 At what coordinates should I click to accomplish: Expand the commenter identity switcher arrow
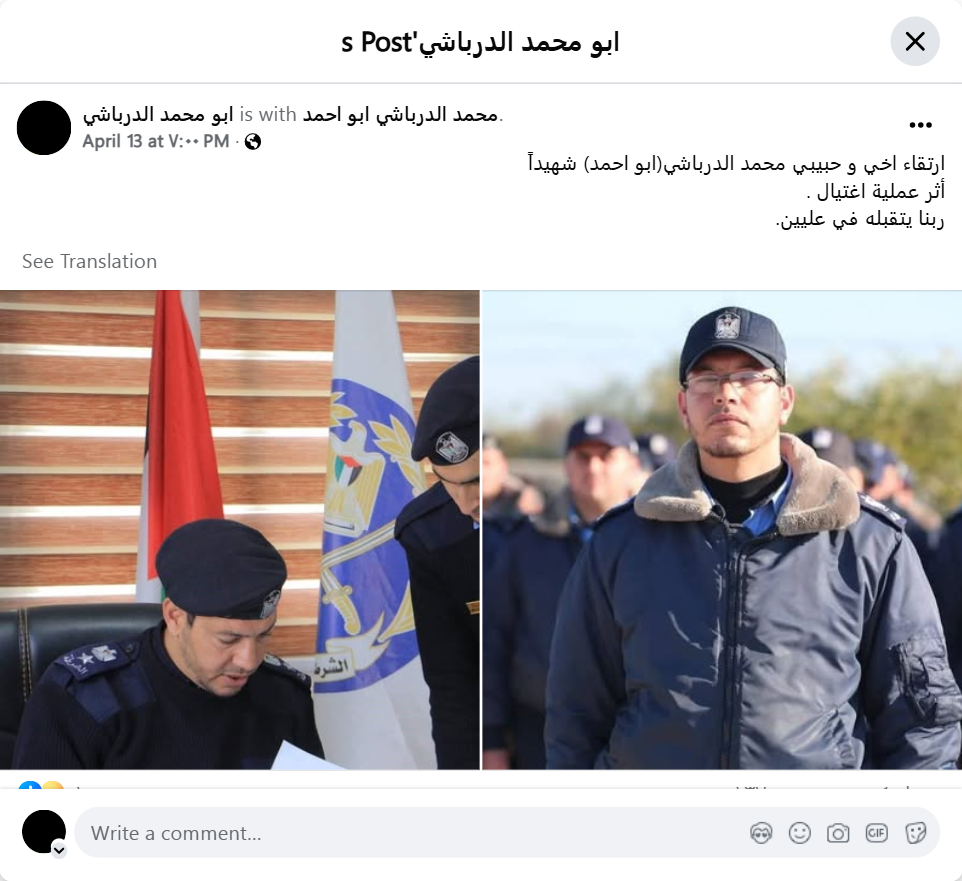(x=59, y=850)
